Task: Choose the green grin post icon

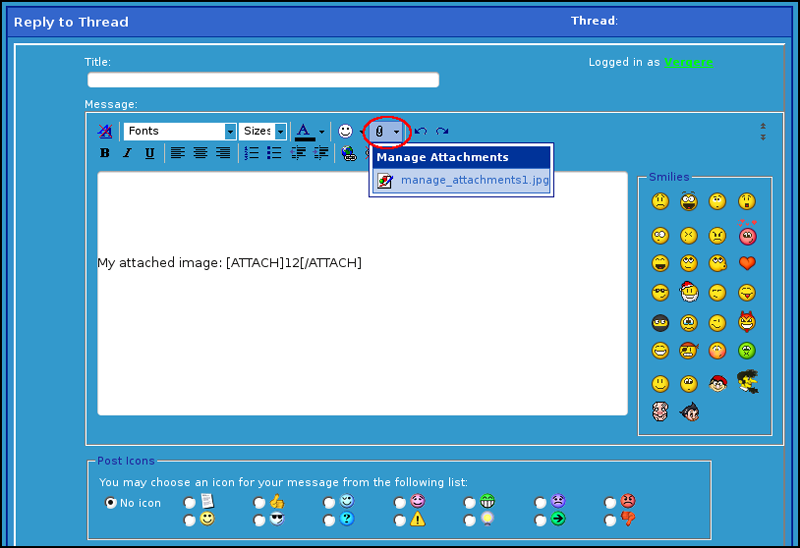Action: [x=470, y=503]
